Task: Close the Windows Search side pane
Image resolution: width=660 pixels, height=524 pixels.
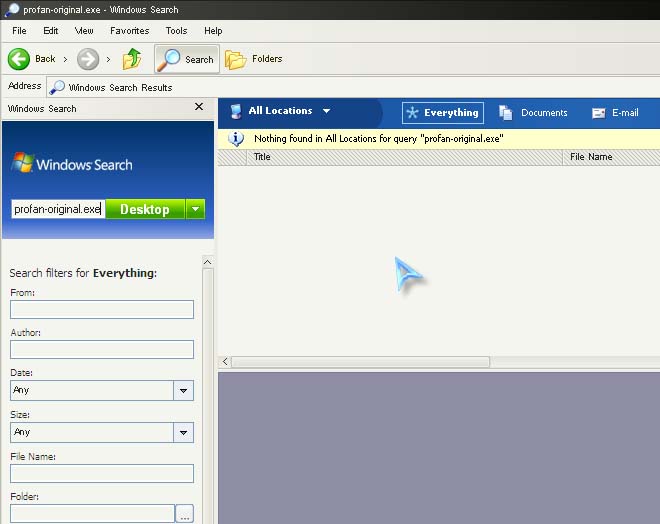Action: pos(199,107)
